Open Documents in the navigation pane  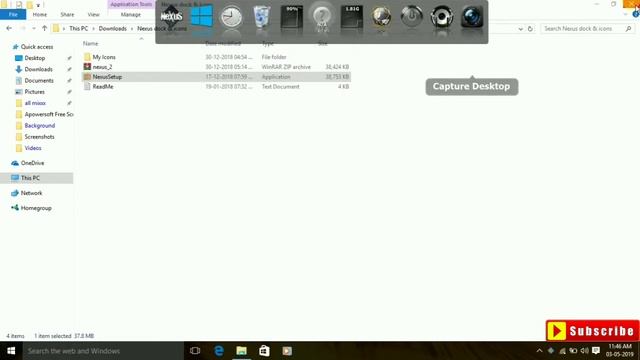click(39, 80)
